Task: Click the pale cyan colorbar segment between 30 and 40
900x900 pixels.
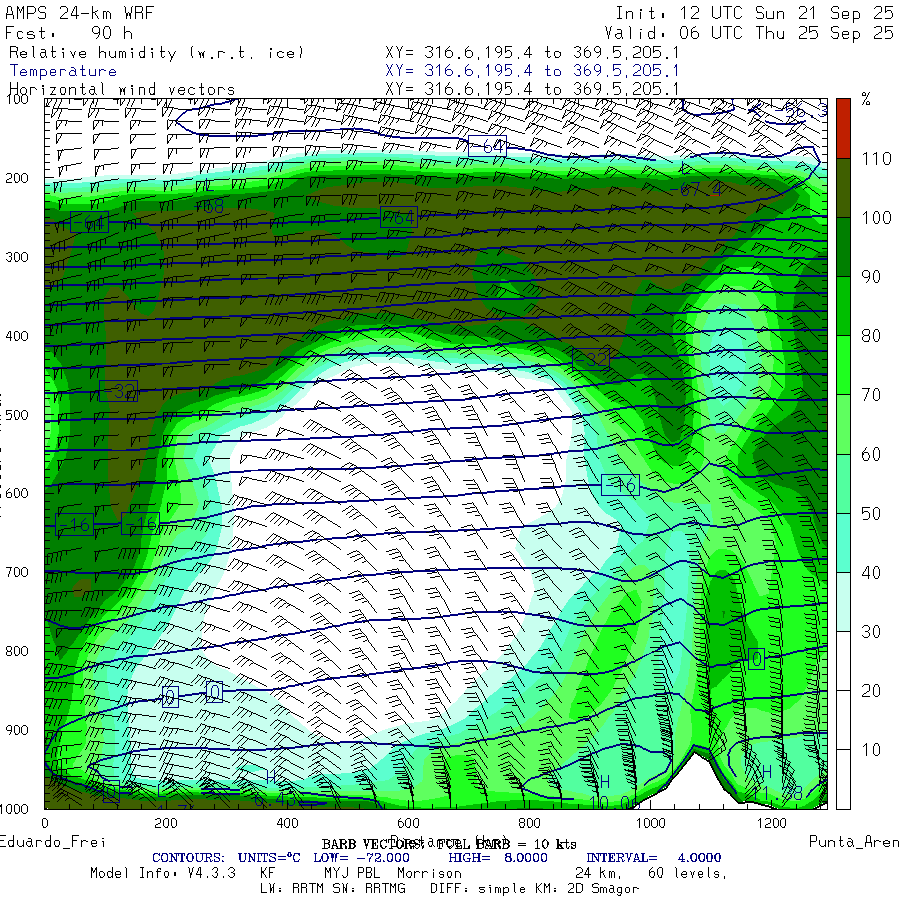Action: click(843, 602)
